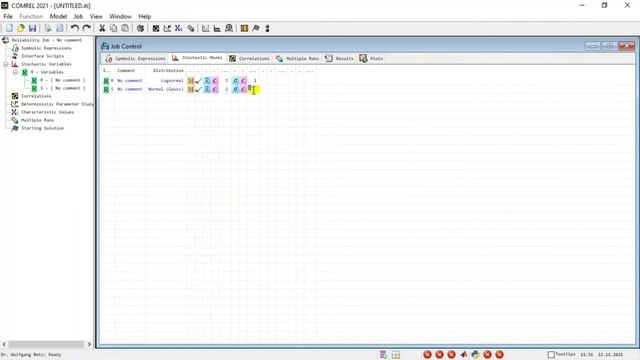Select Characteristic Values tree item
Screen dimensions: 640x360
click(x=47, y=112)
